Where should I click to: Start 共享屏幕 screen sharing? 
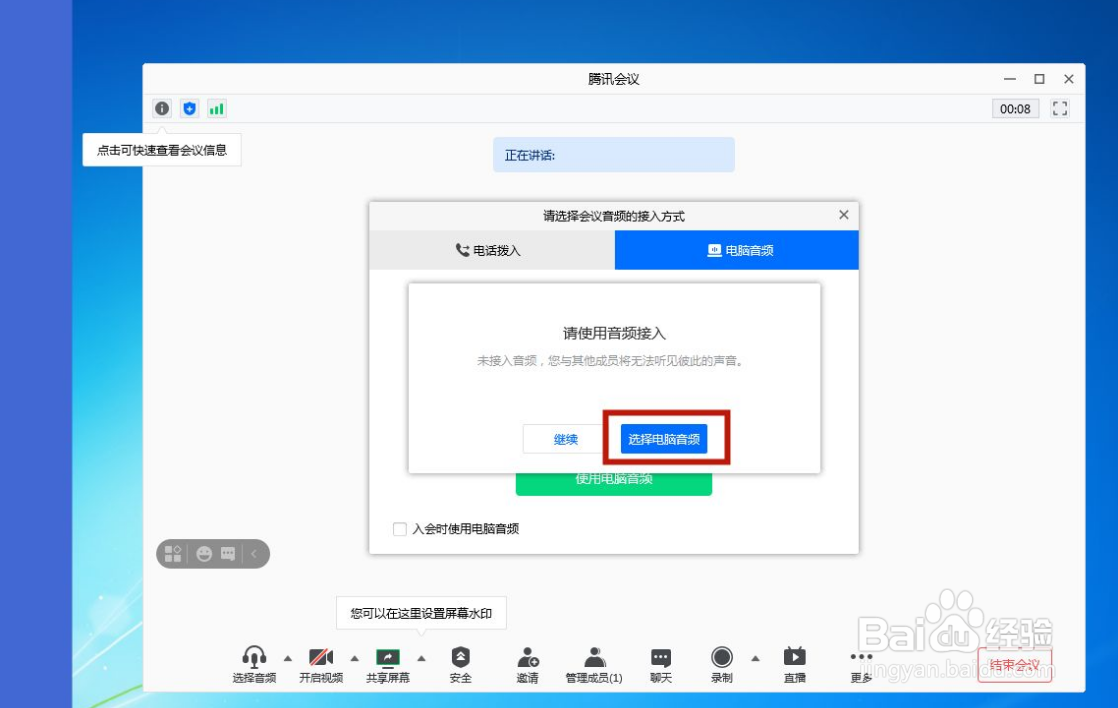[388, 664]
